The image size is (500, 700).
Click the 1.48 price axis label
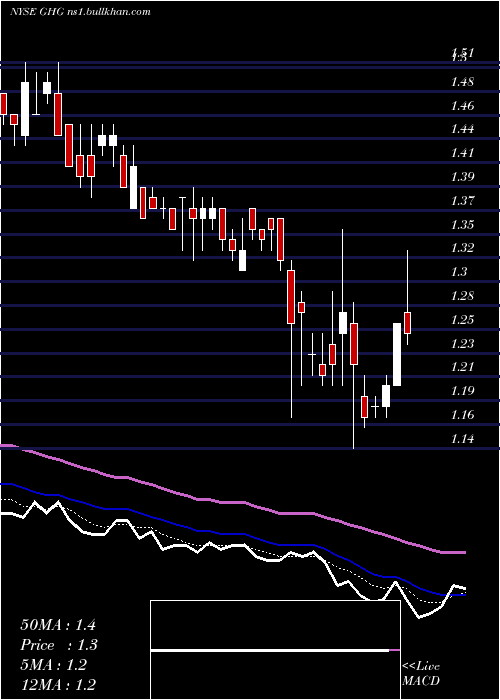[x=462, y=82]
